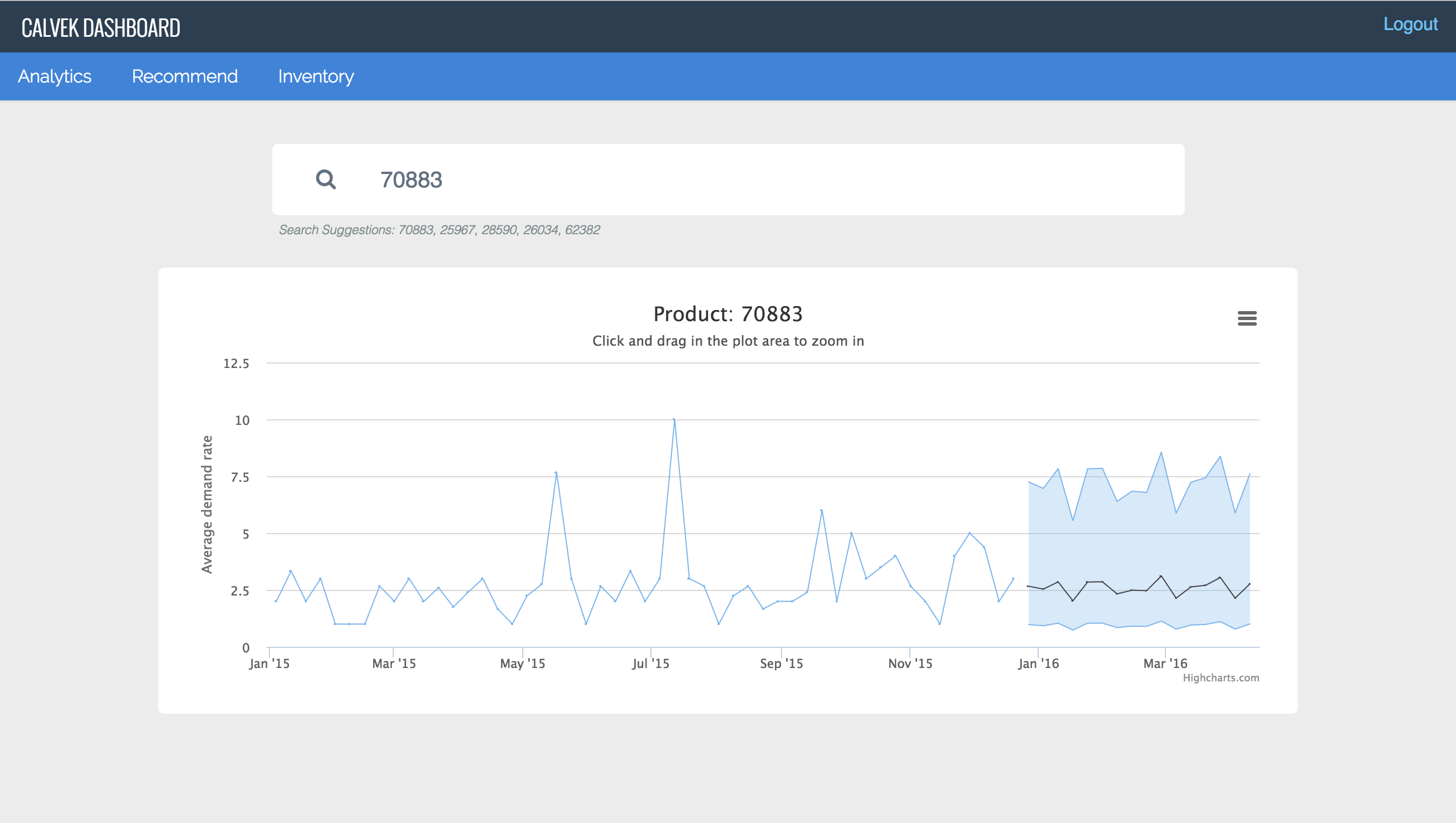
Task: Click the Search Suggestions text line
Action: coord(440,230)
